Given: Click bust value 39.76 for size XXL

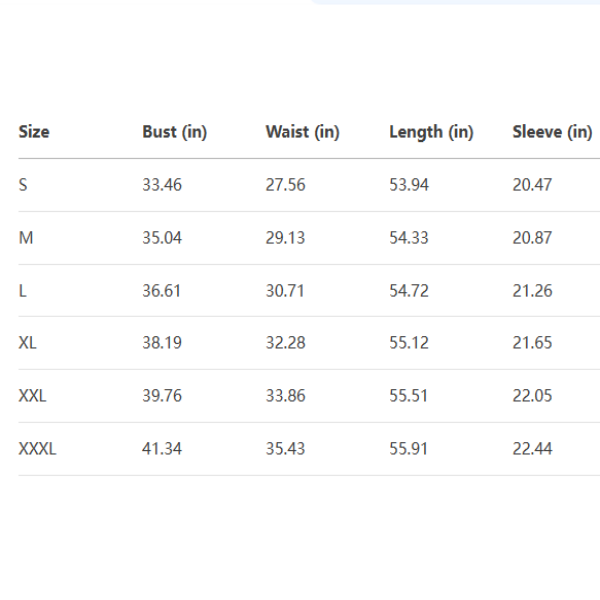Looking at the screenshot, I should 162,396.
